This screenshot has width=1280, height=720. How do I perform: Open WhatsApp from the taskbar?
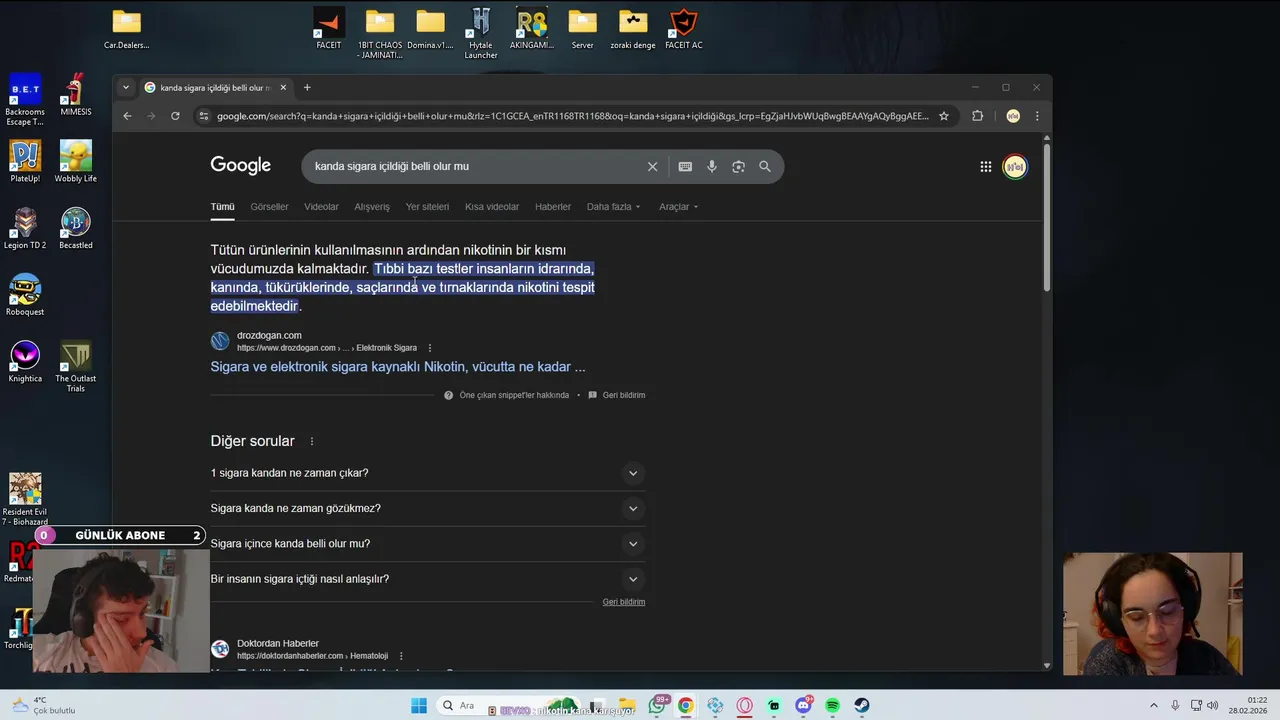(x=657, y=706)
